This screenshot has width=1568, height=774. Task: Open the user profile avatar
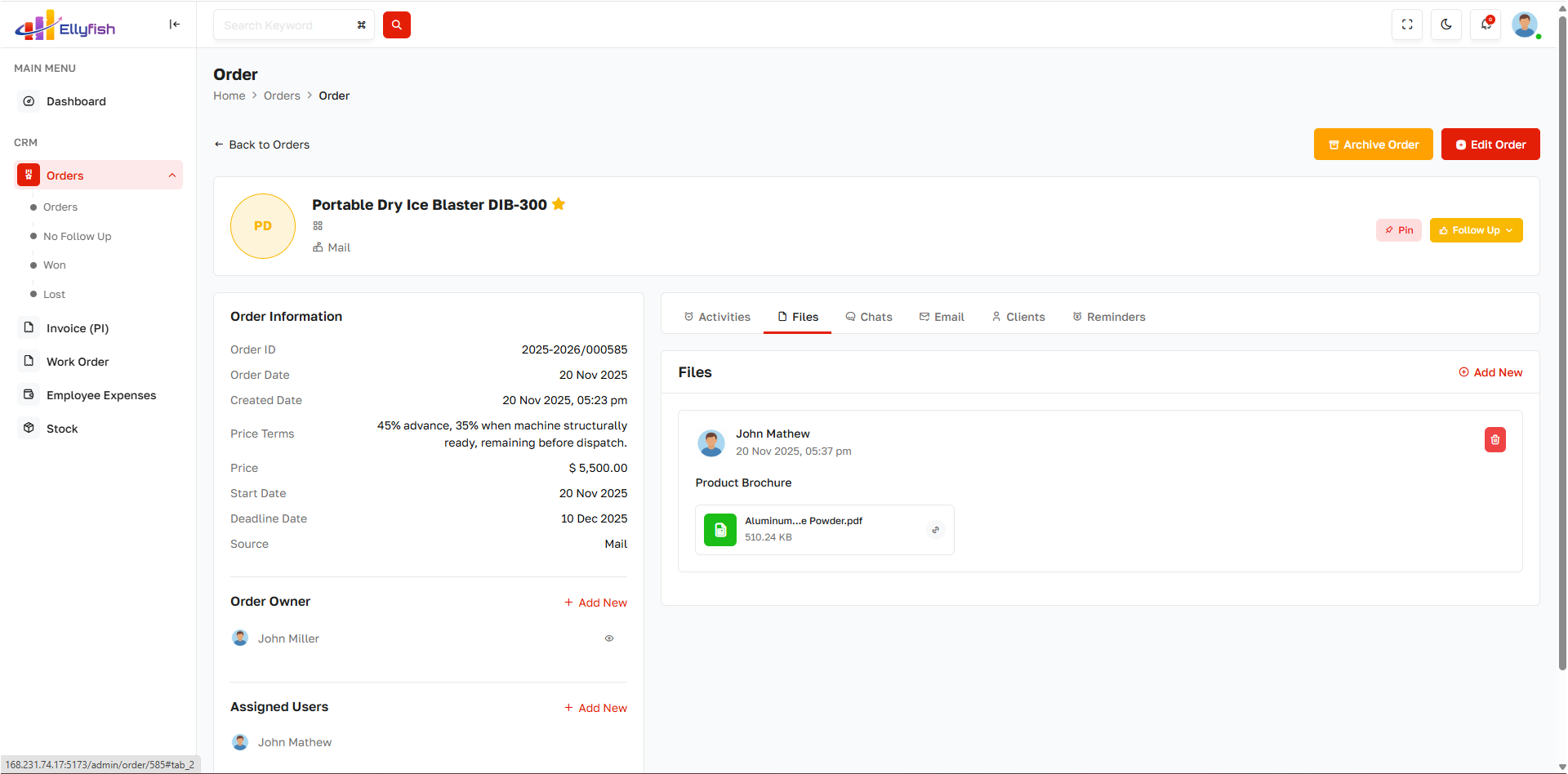pyautogui.click(x=1524, y=24)
